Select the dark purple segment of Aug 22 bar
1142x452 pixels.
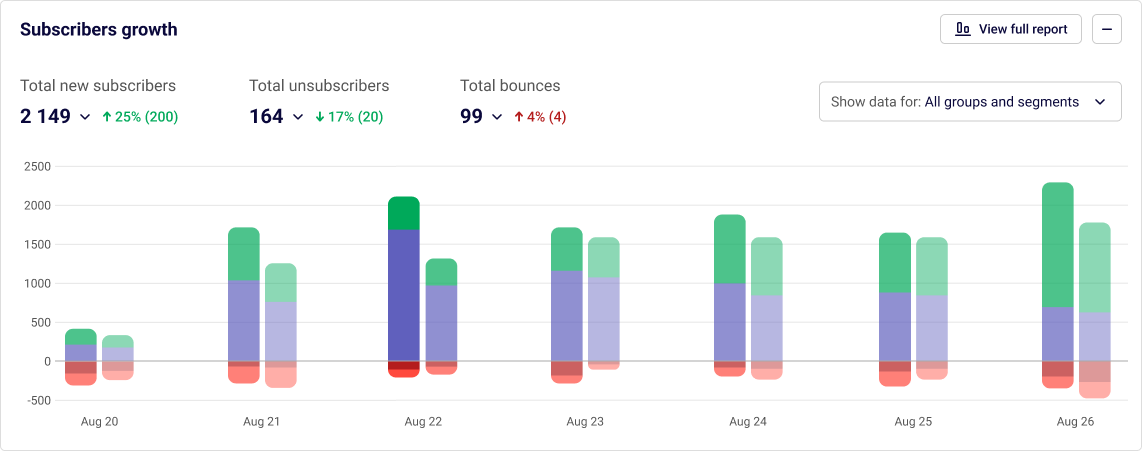(403, 295)
